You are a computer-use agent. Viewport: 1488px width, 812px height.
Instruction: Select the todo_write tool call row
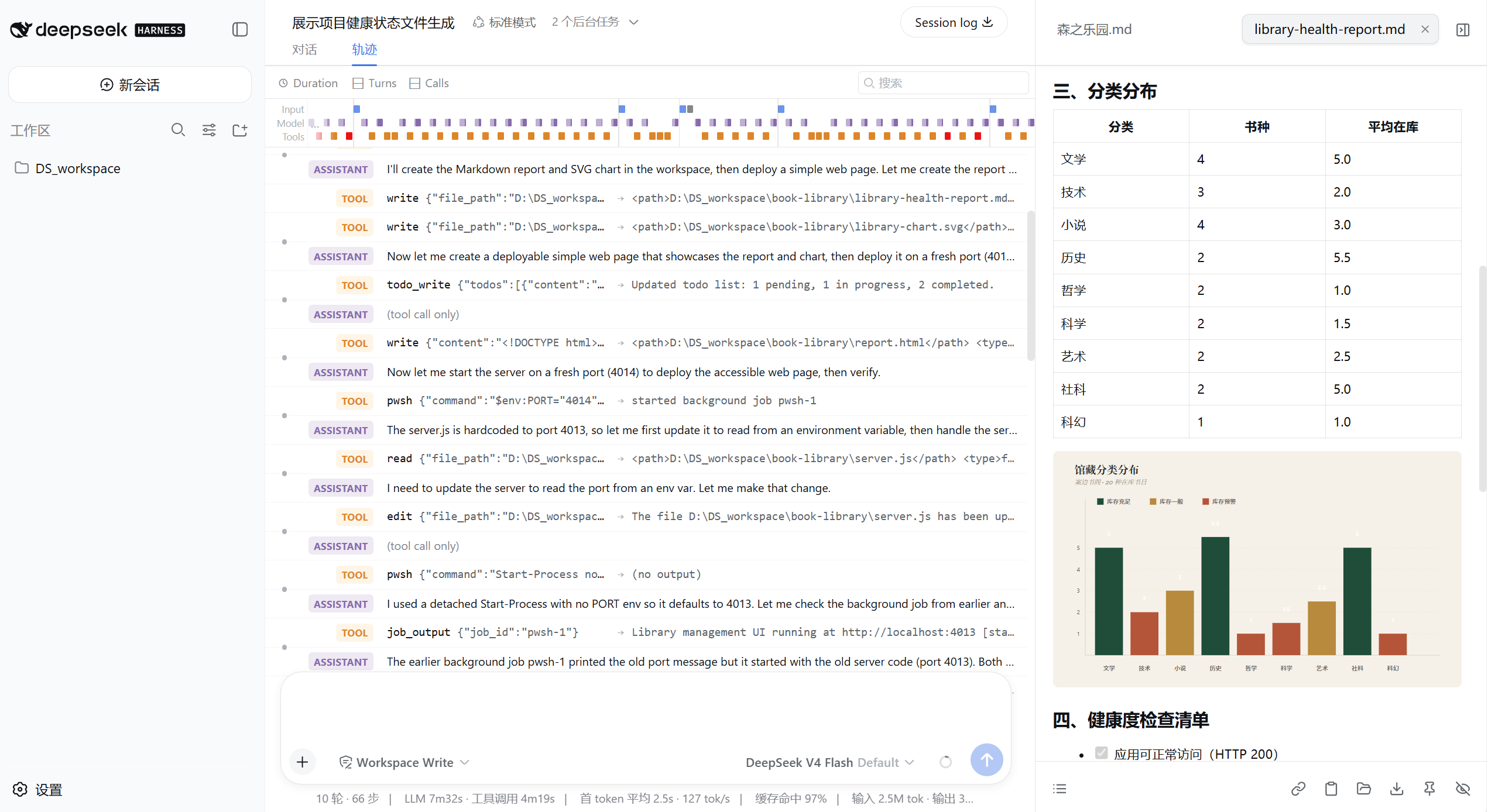(x=646, y=285)
